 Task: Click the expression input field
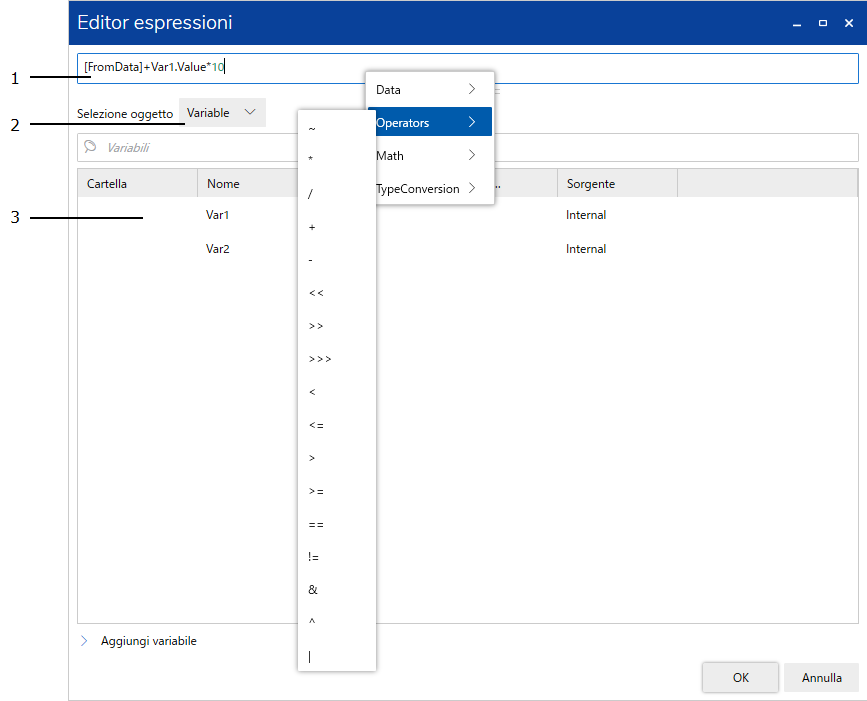click(540, 68)
